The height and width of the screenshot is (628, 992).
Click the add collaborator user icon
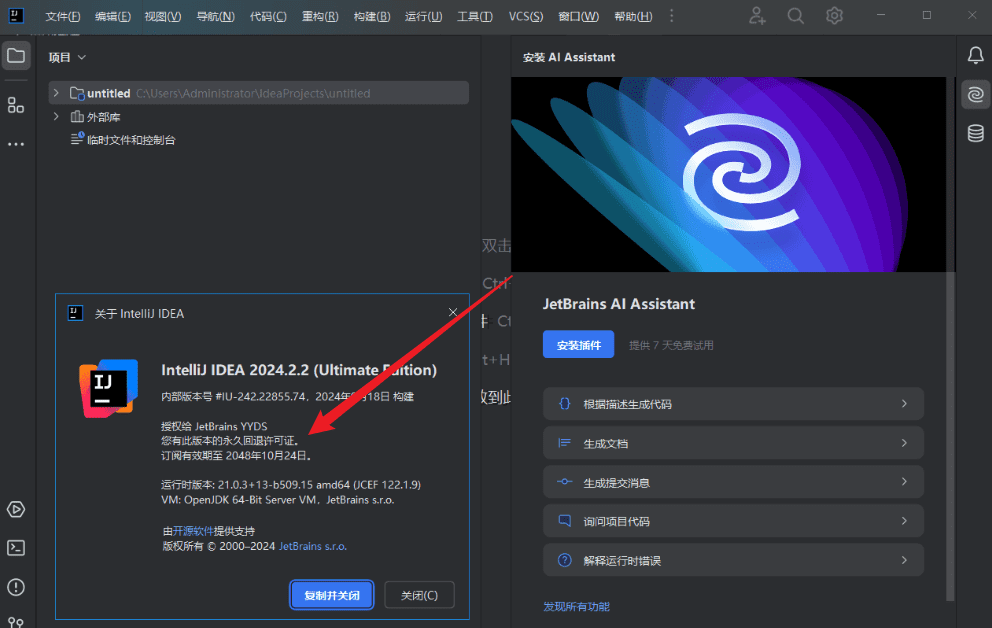[757, 16]
